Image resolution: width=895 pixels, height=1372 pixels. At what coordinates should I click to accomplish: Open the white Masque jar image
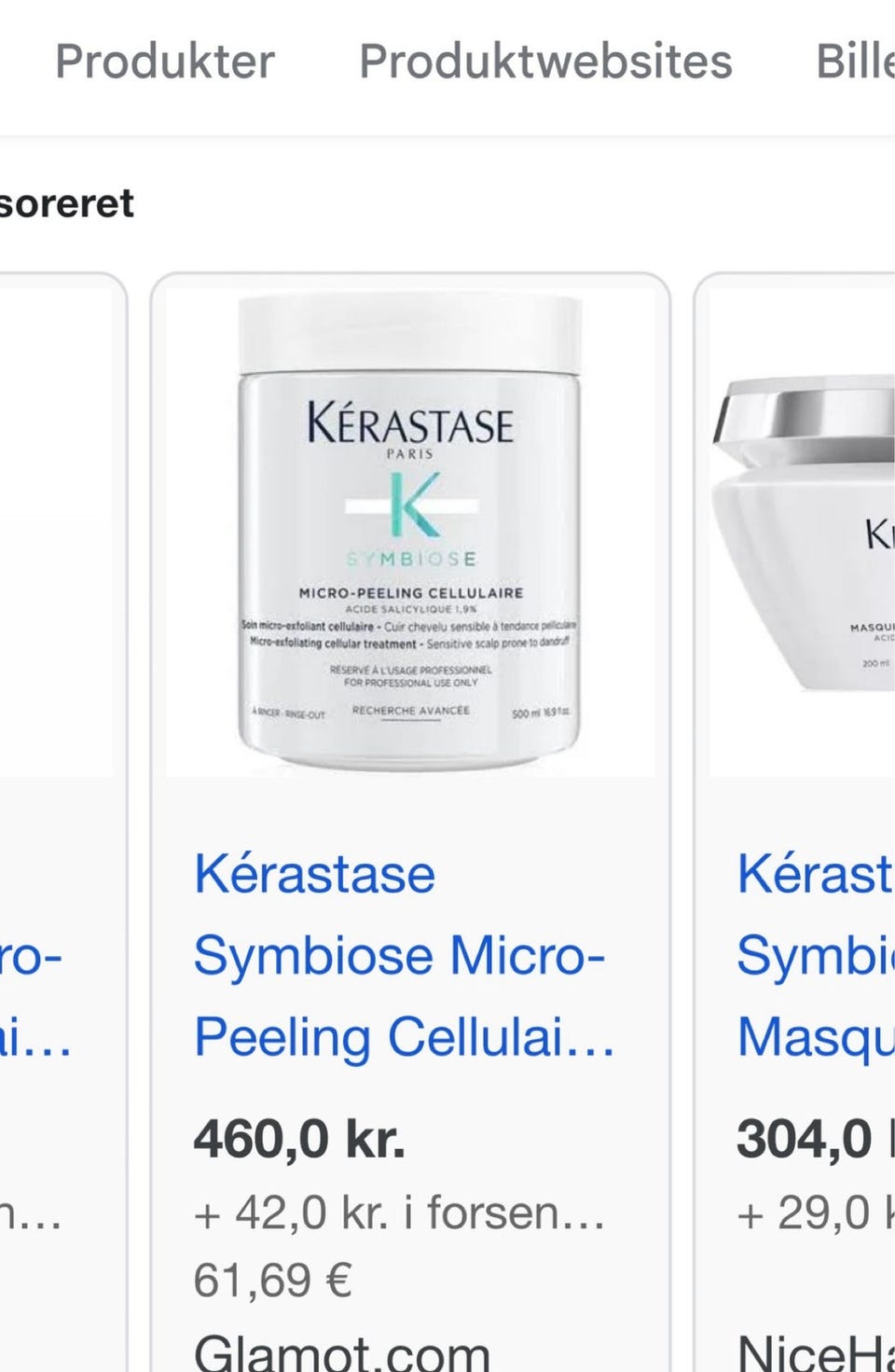[x=802, y=533]
